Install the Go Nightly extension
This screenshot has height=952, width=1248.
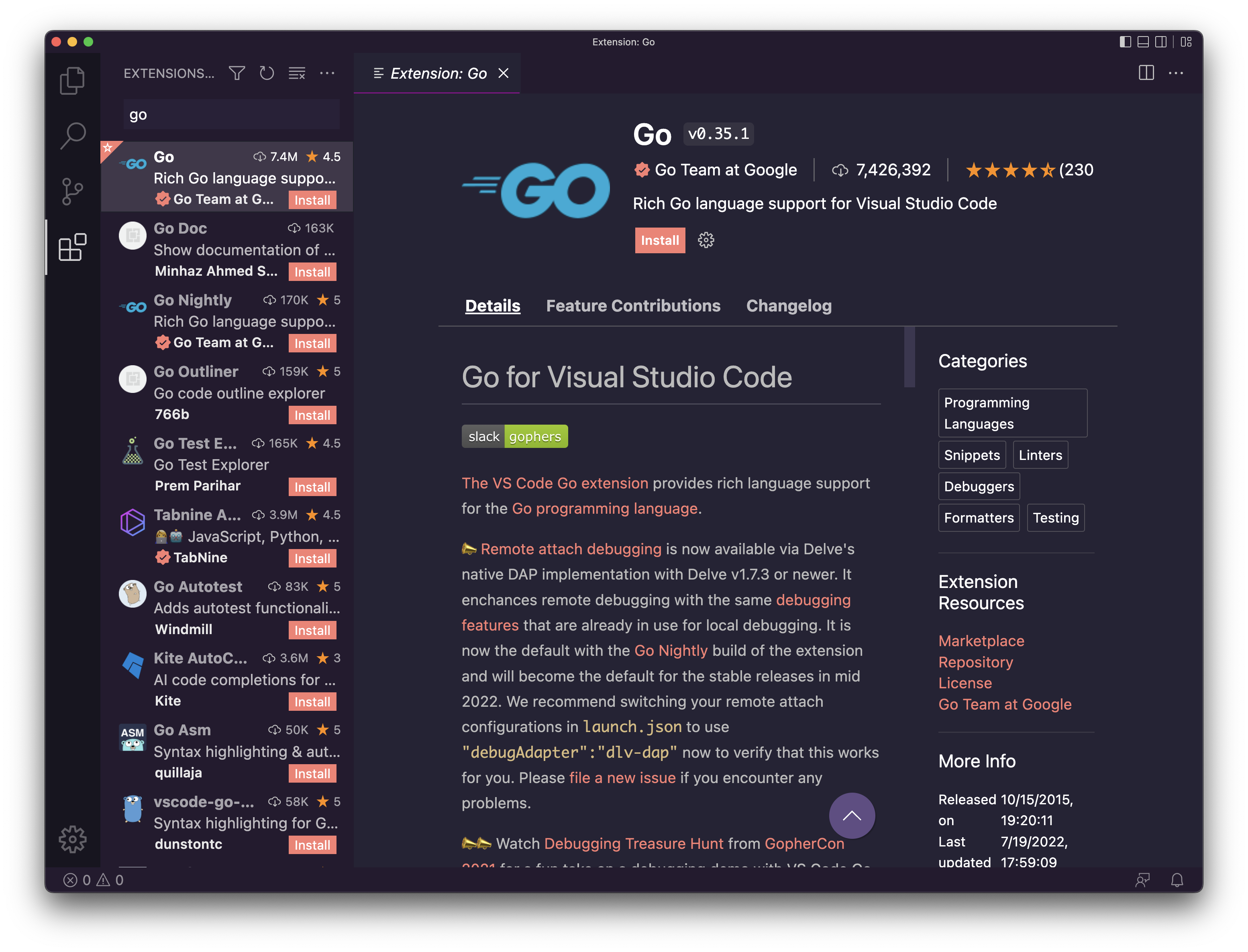312,344
